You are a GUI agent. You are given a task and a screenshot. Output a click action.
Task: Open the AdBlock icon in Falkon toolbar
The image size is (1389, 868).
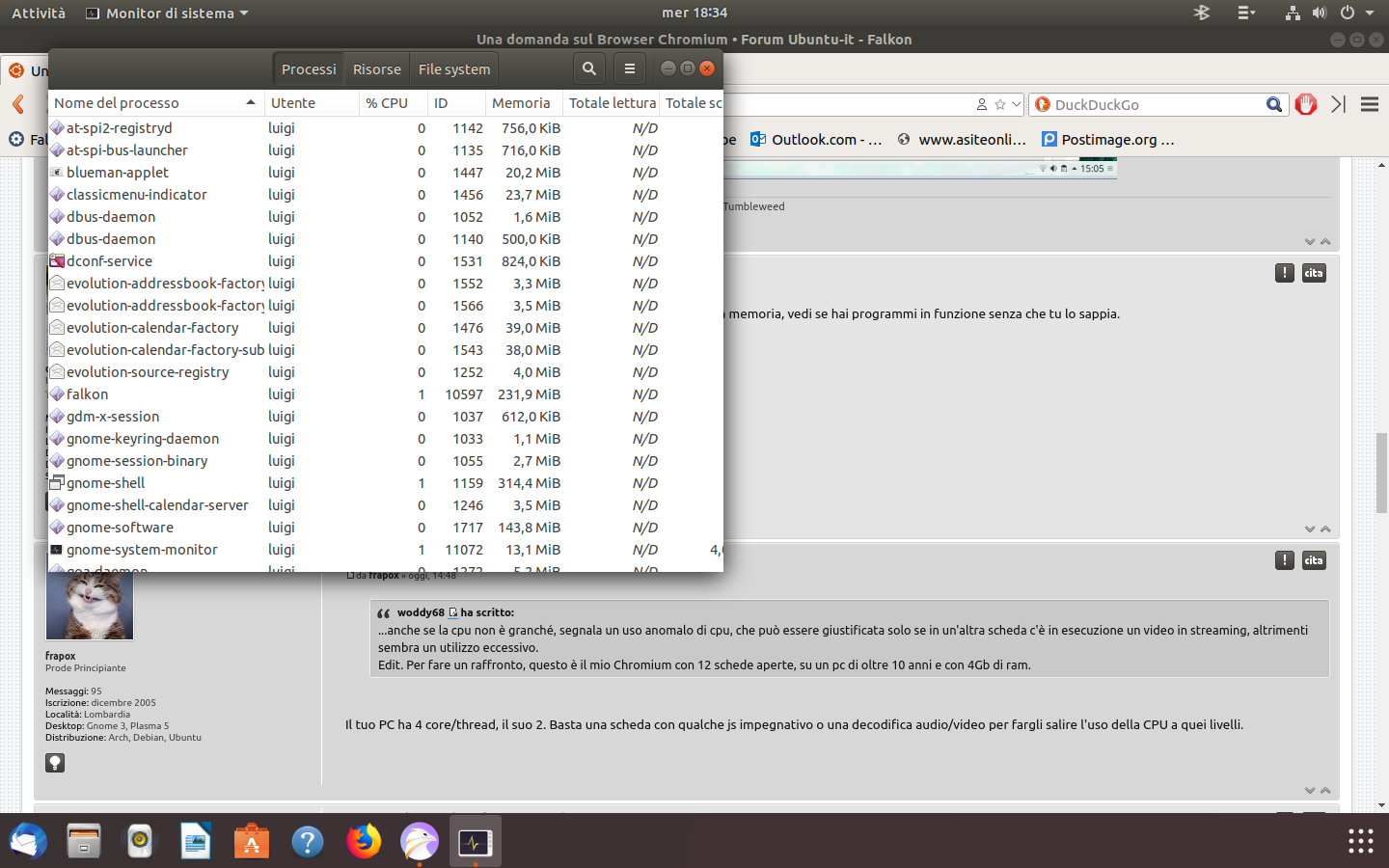coord(1307,104)
